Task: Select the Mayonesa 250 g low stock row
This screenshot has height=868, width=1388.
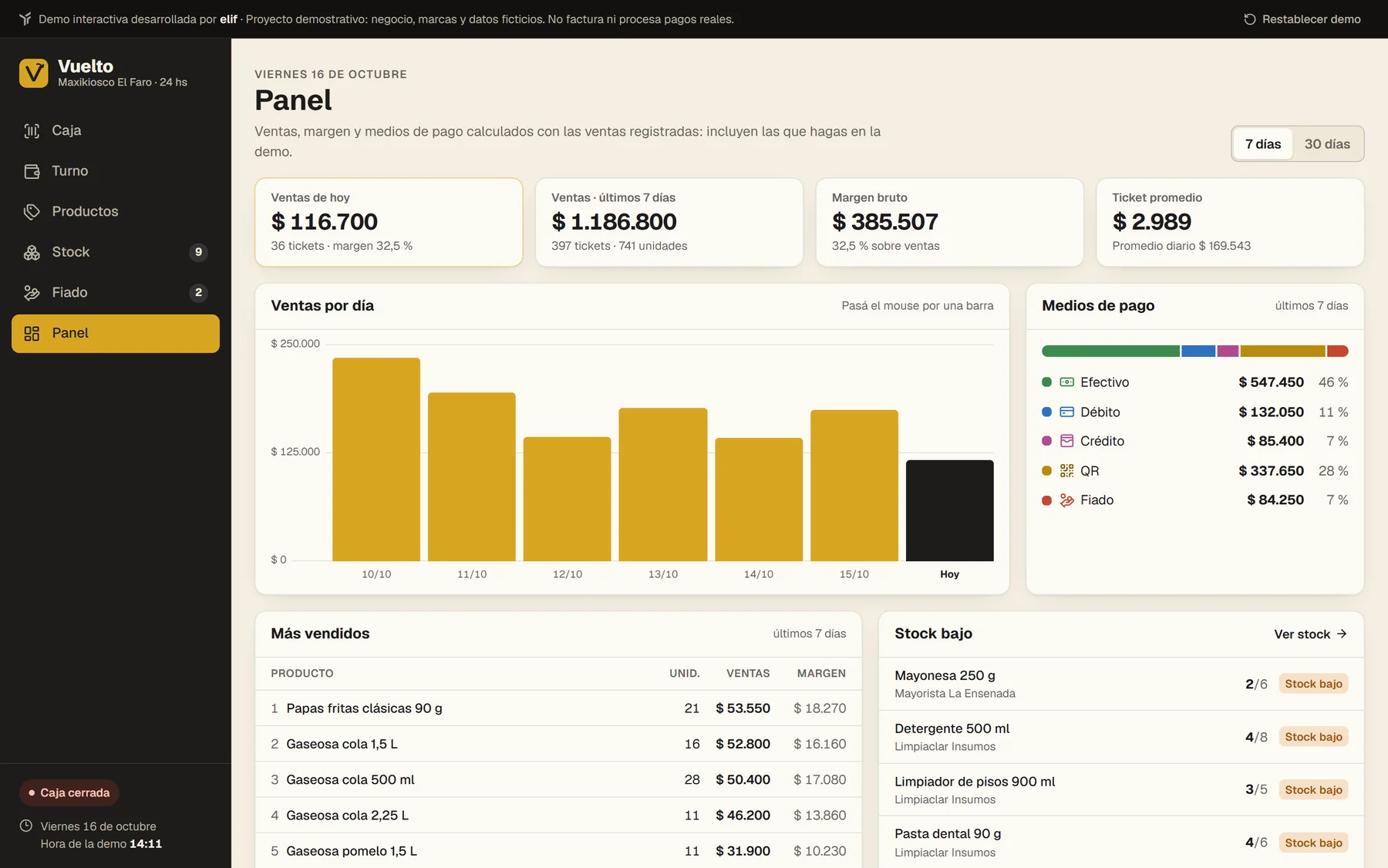Action: [x=1121, y=684]
